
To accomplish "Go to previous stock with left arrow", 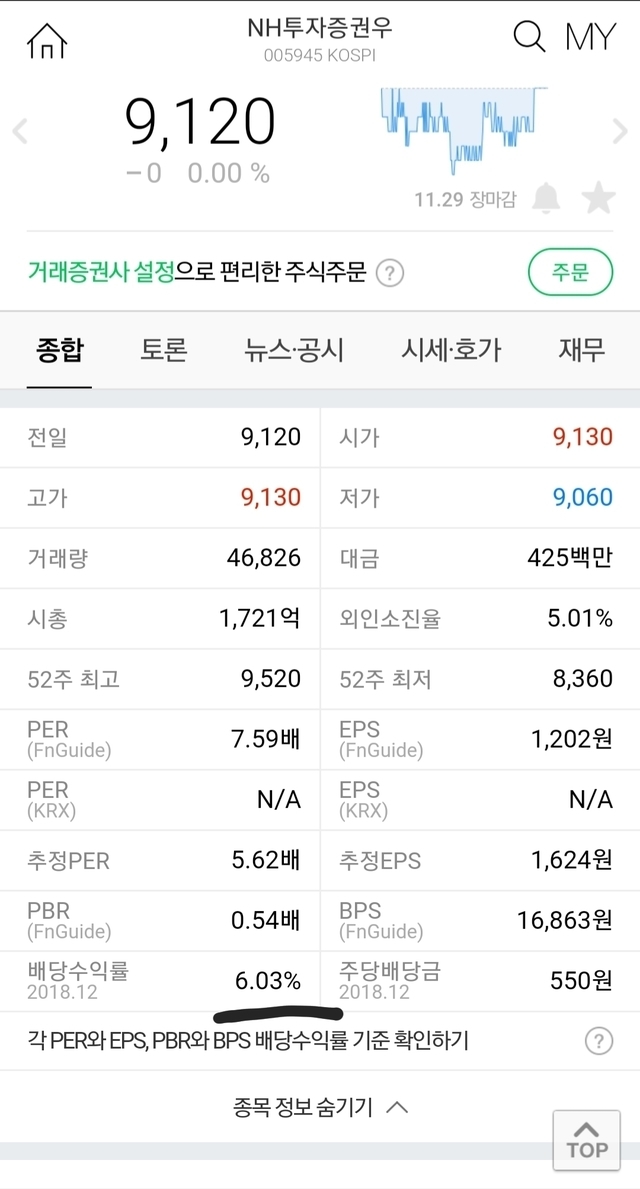I will (x=20, y=130).
